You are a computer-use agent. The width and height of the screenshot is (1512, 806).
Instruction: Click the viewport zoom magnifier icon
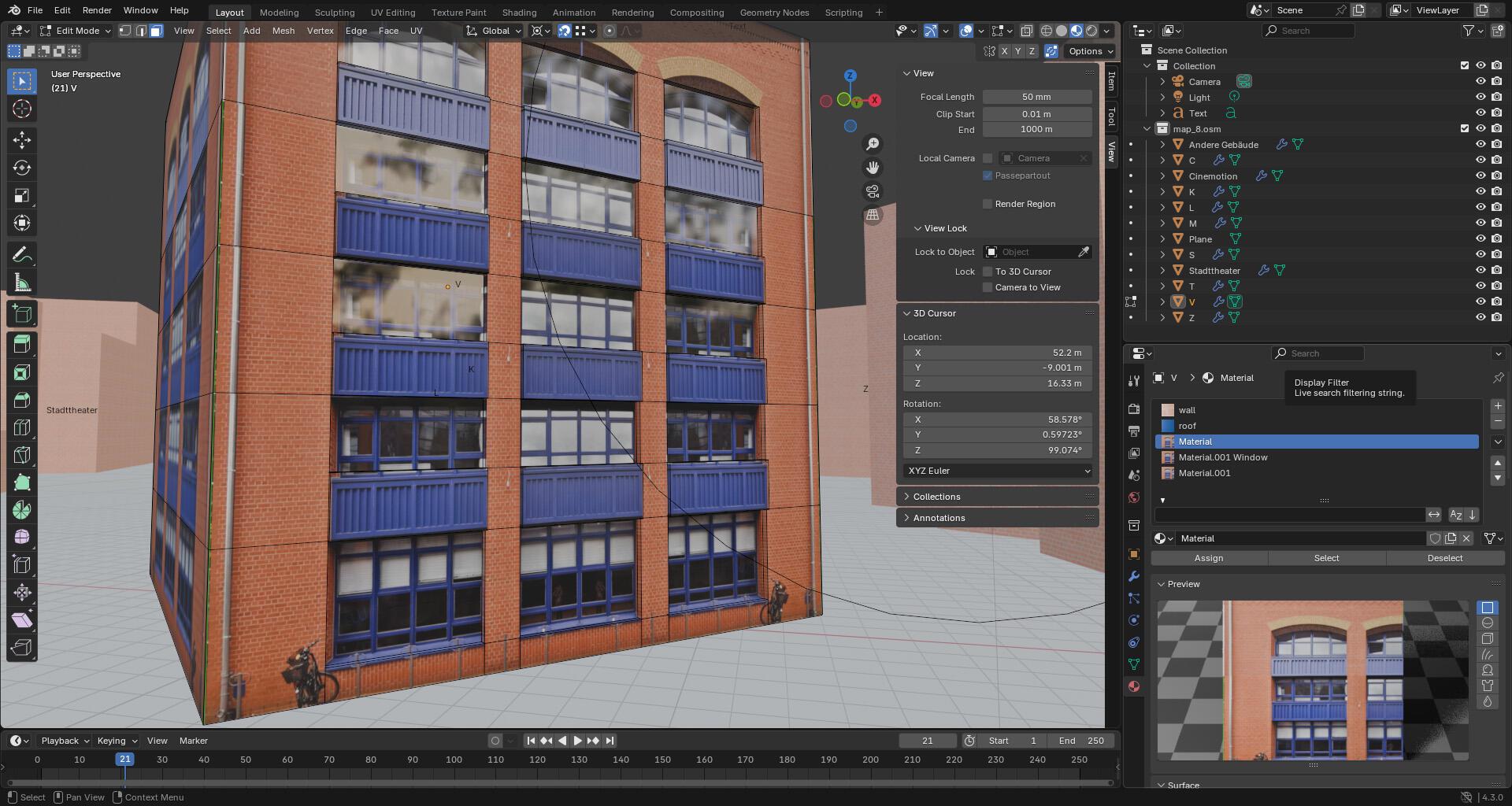tap(873, 144)
